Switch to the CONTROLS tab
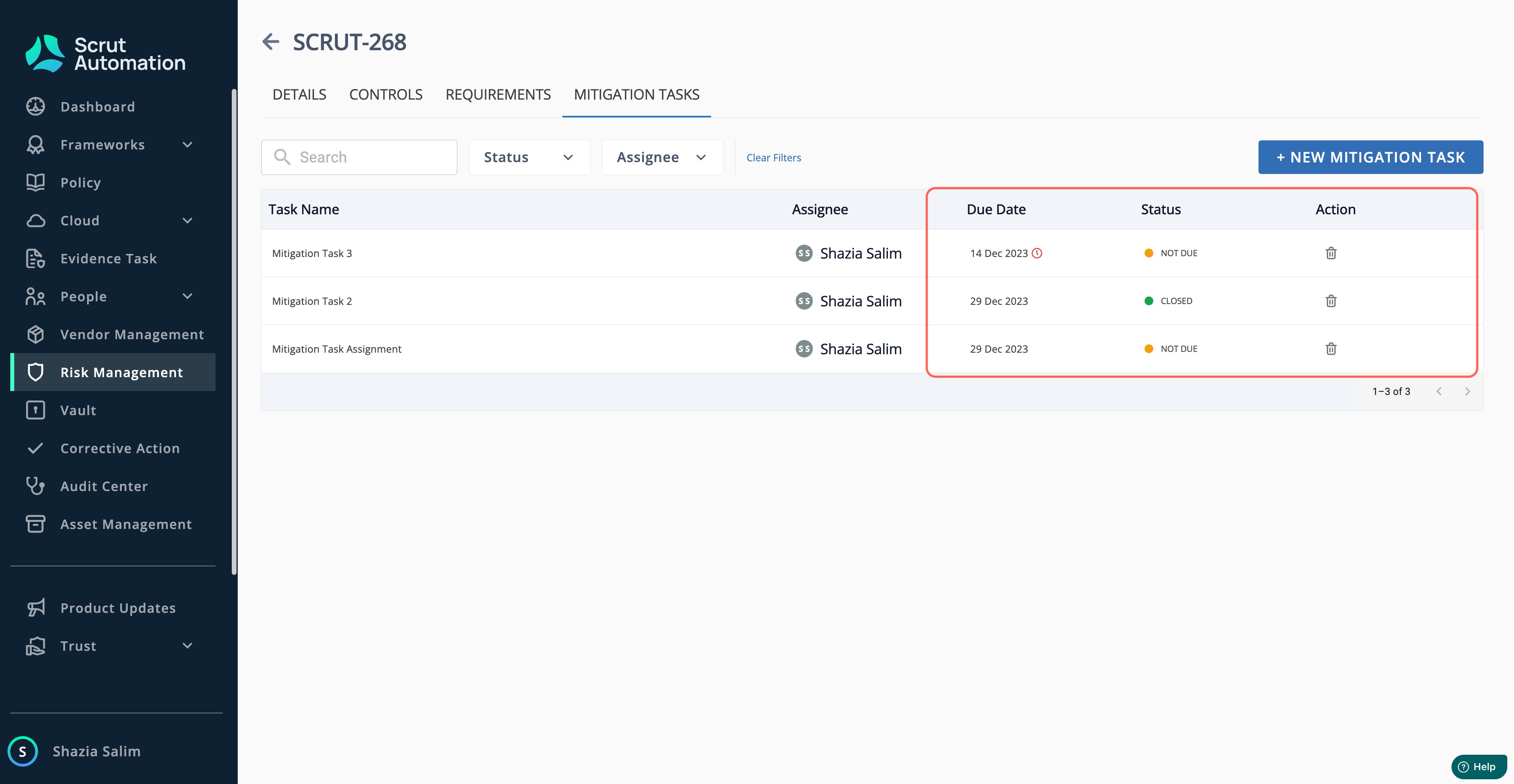Image resolution: width=1514 pixels, height=784 pixels. coord(386,94)
